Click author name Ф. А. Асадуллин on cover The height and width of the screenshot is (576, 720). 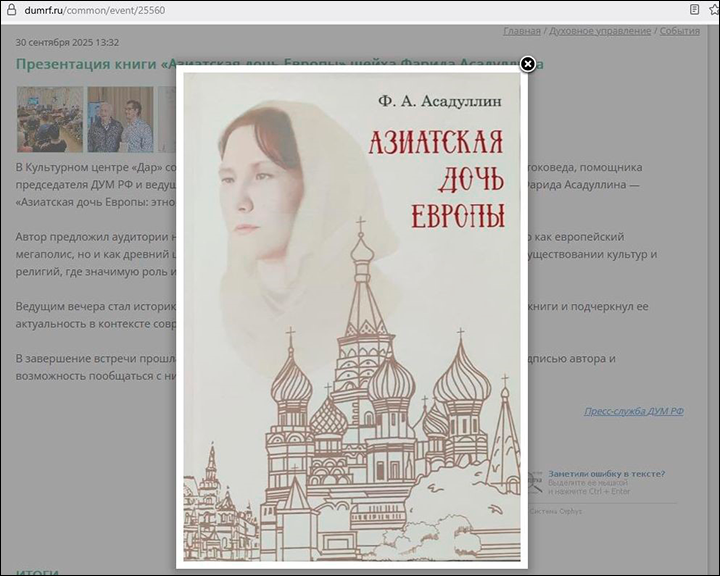pos(440,101)
